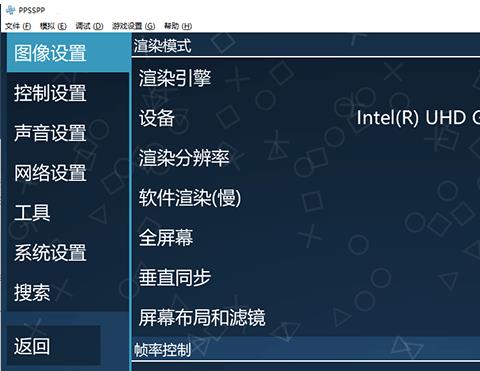Open the 帮助 (H) menu
The width and height of the screenshot is (480, 371).
(178, 26)
